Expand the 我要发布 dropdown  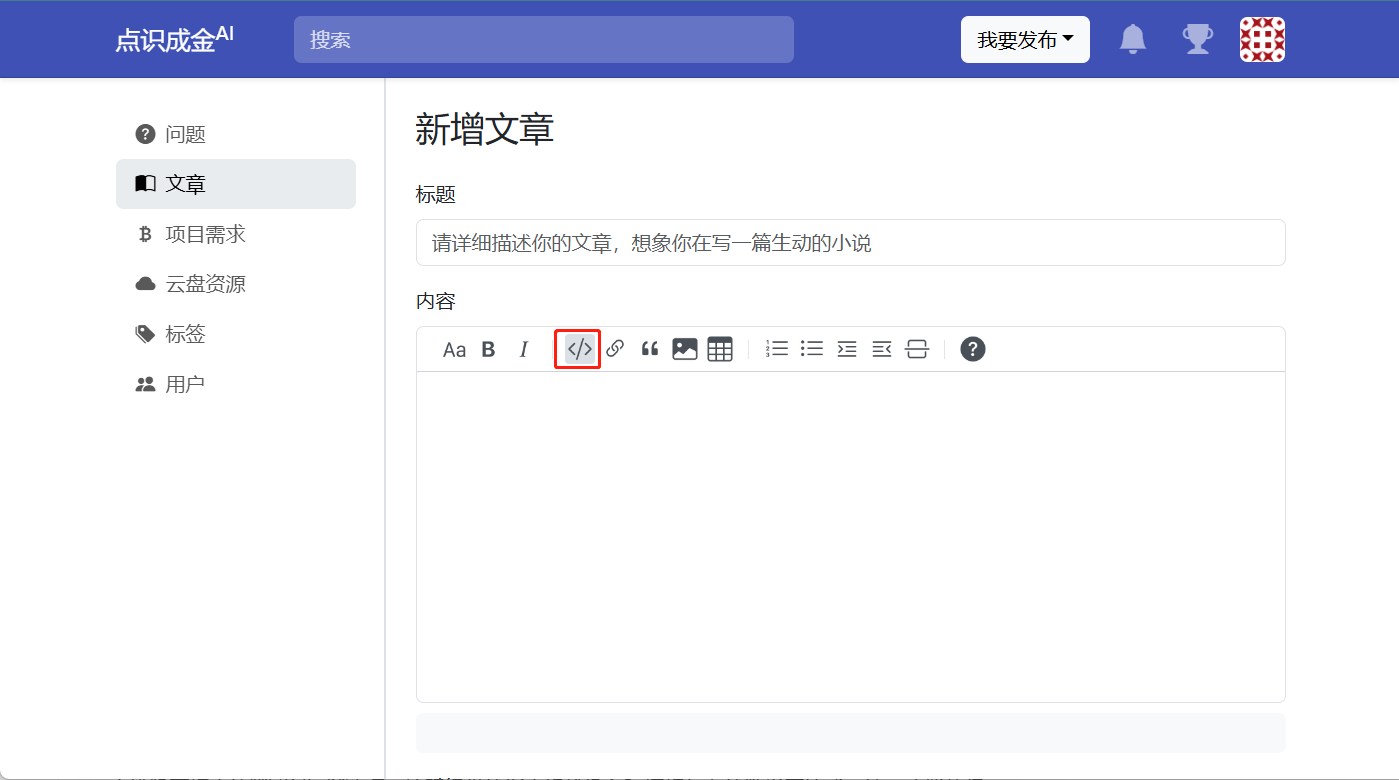point(1025,40)
